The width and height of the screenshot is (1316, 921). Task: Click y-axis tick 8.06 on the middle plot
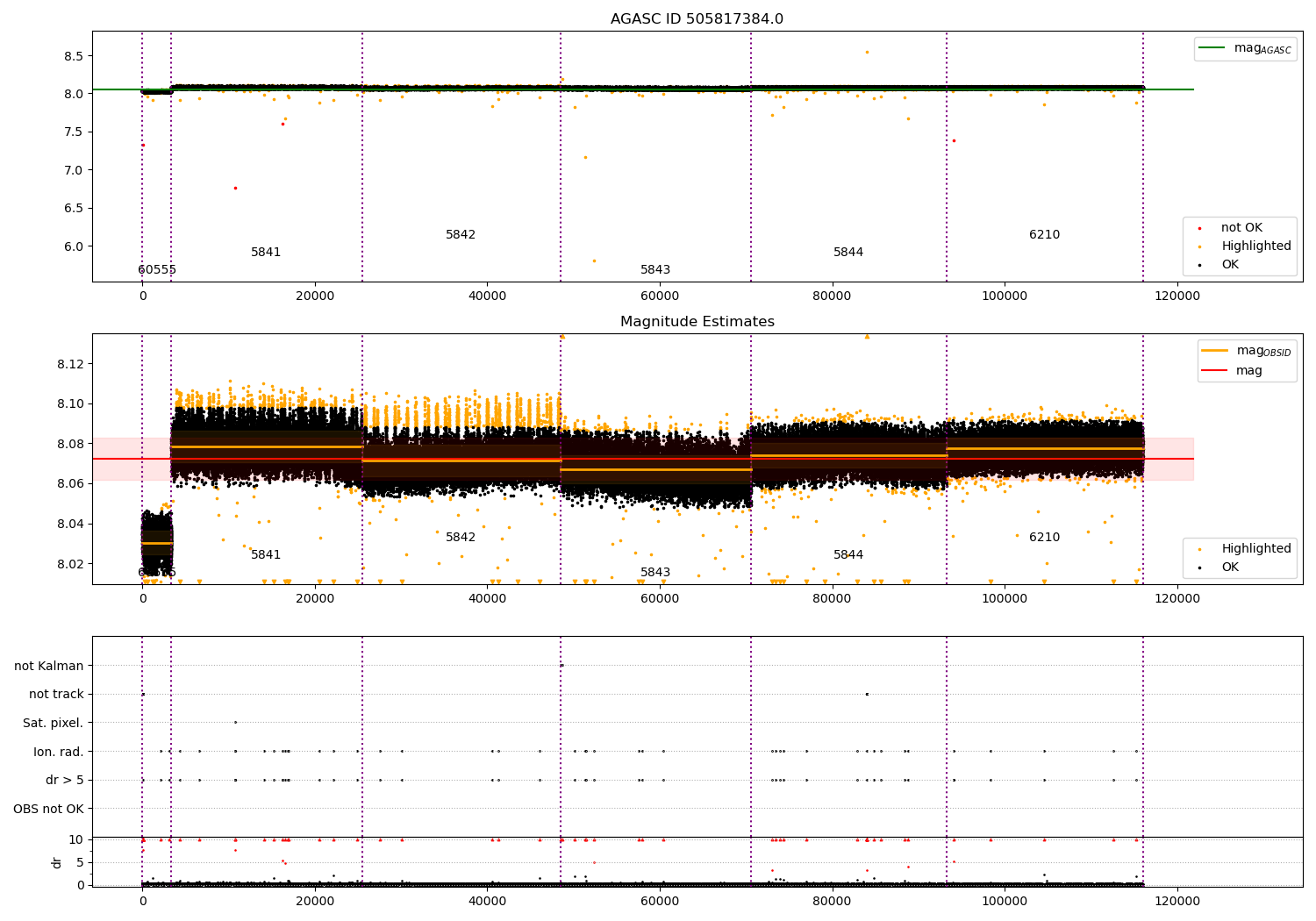pos(70,484)
